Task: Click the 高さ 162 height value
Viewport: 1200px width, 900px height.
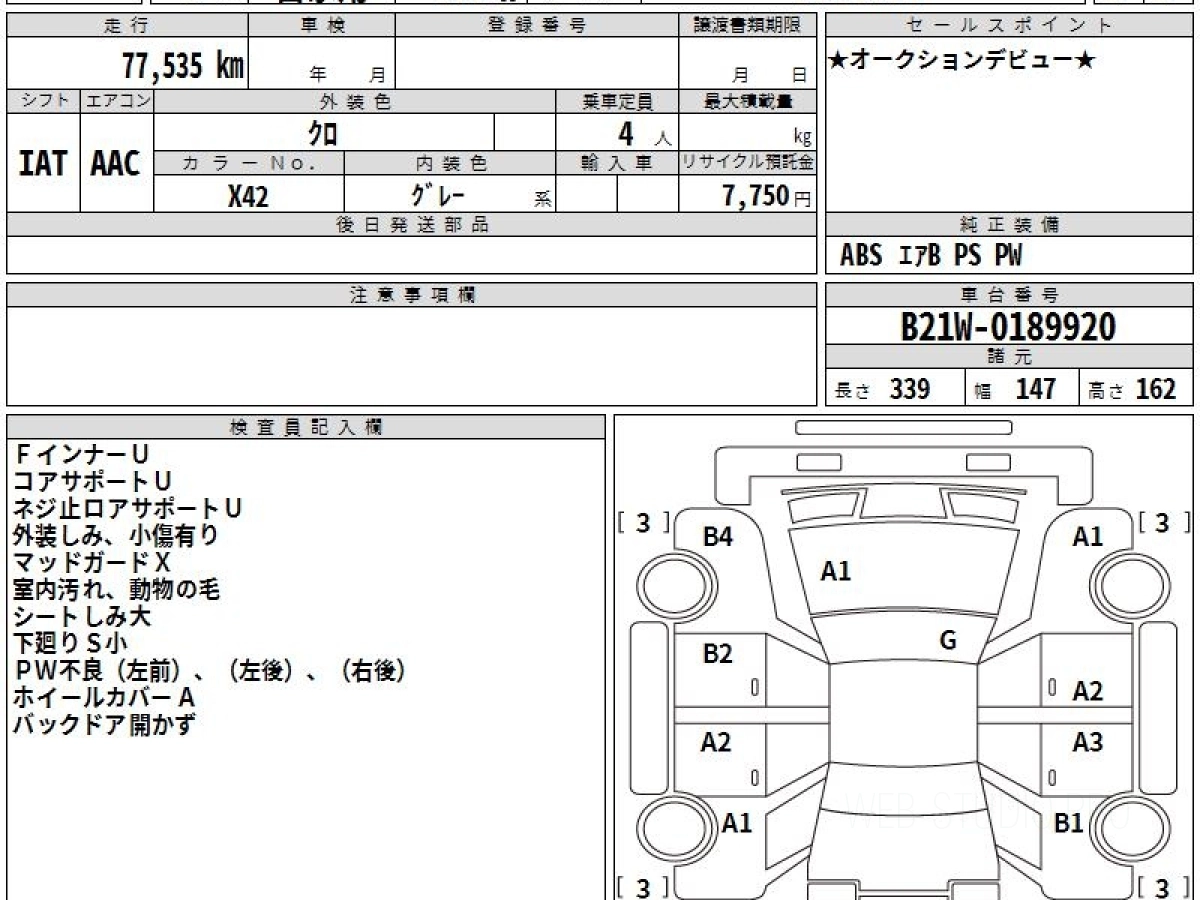Action: click(1132, 389)
